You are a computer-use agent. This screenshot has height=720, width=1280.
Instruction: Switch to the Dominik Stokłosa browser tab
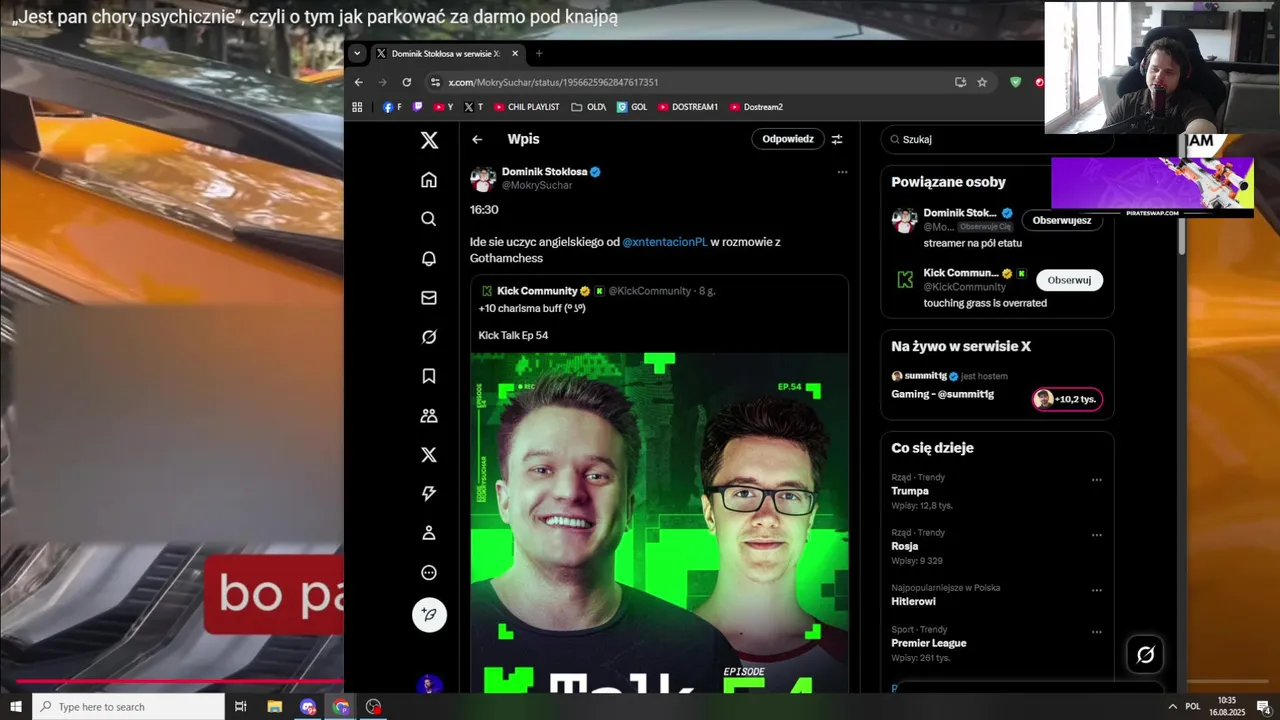[446, 53]
